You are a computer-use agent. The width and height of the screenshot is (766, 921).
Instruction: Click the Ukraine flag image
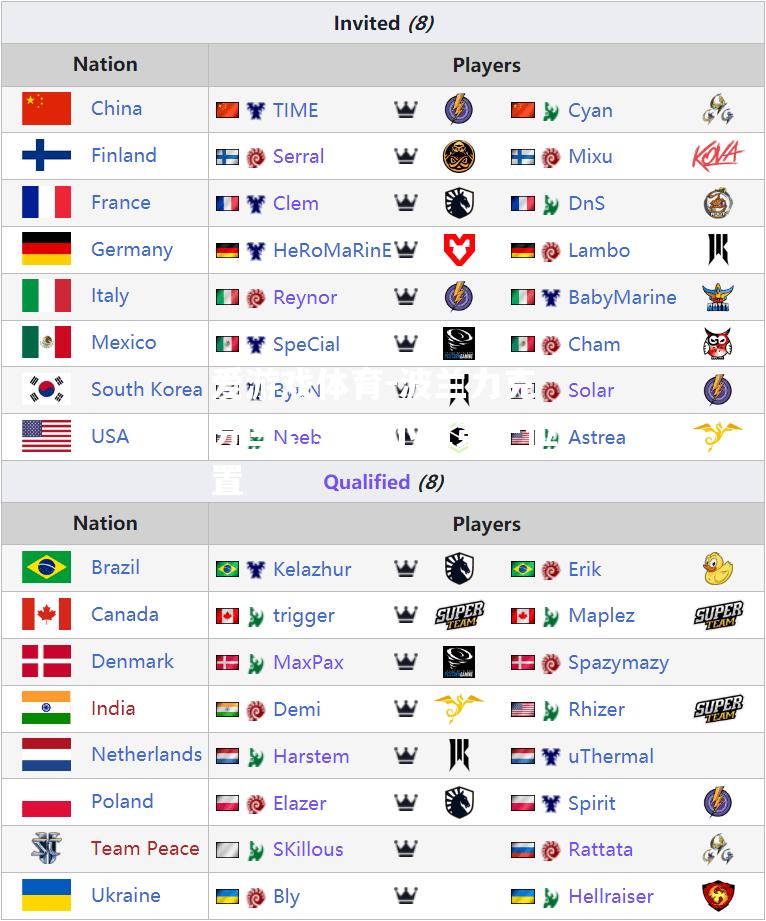[x=46, y=895]
